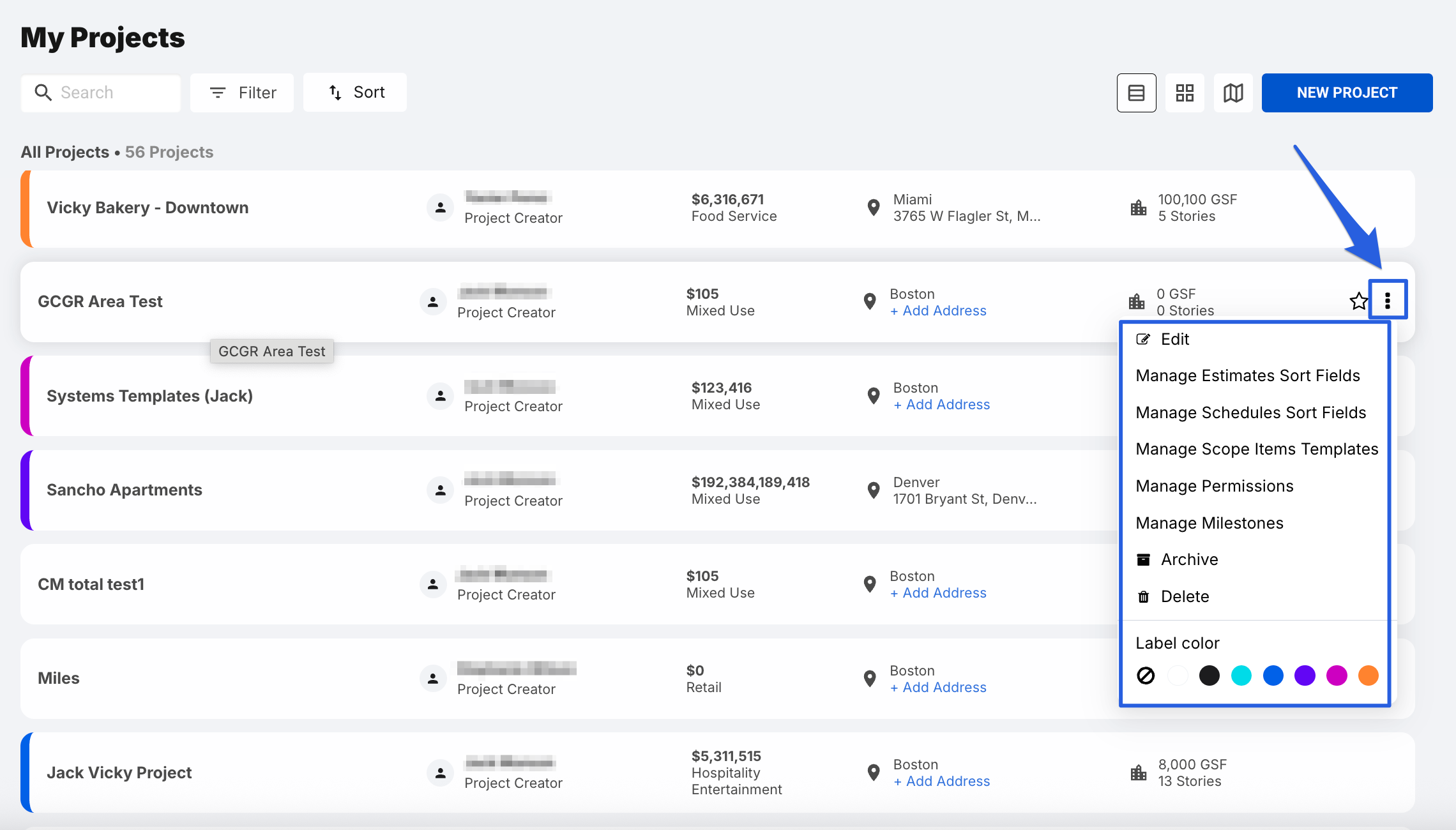The image size is (1456, 830).
Task: Pick the cyan label color swatch
Action: (x=1241, y=675)
